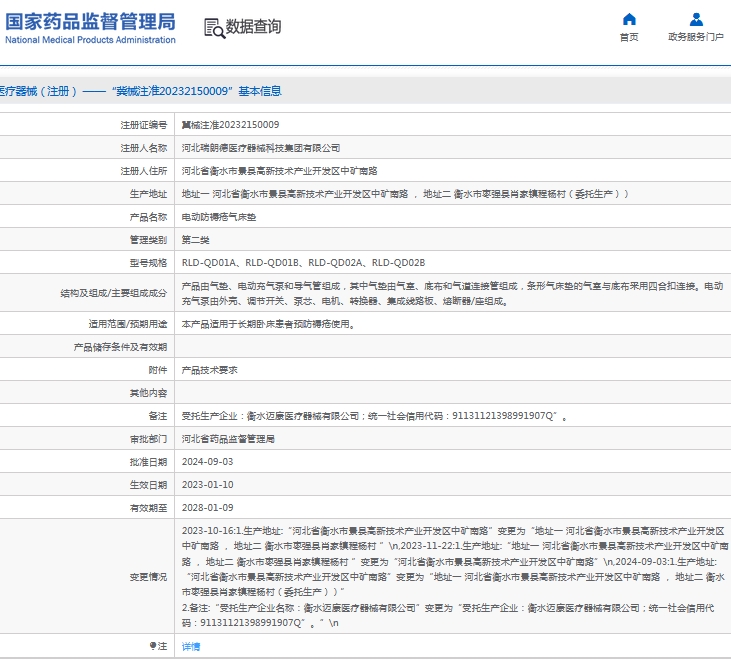Image resolution: width=731 pixels, height=660 pixels.
Task: Select the structure description starting 产品由气垫
Action: click(452, 294)
